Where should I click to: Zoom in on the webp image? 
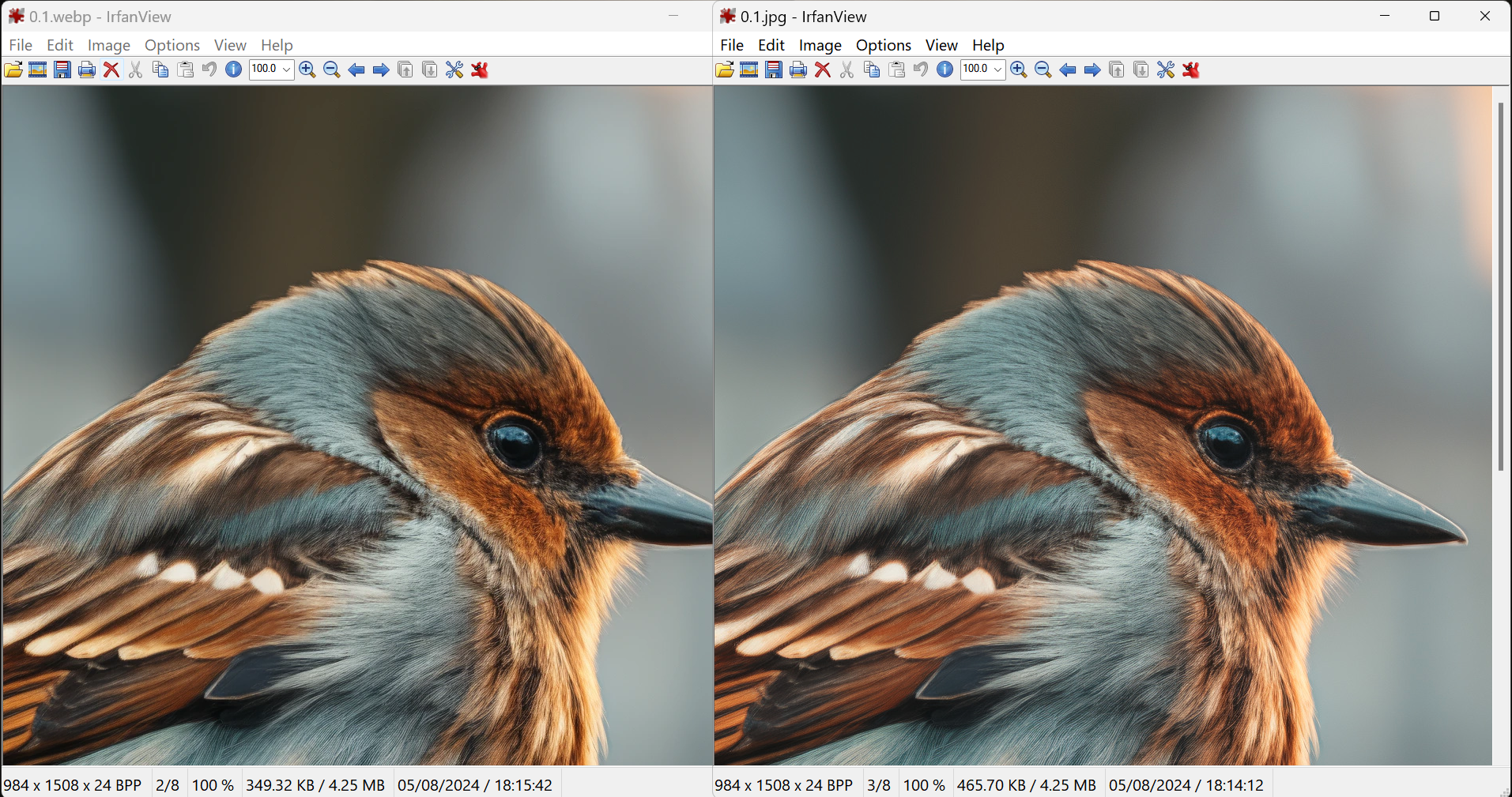coord(307,70)
